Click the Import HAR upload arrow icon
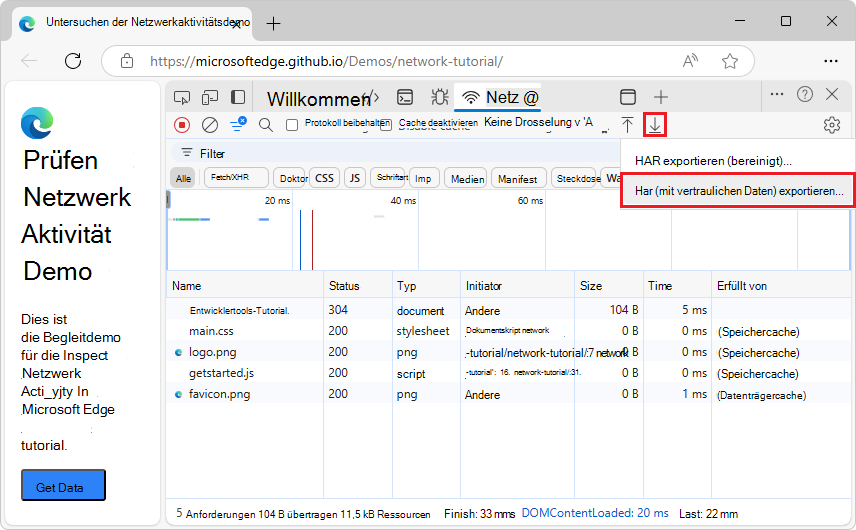 (x=627, y=125)
